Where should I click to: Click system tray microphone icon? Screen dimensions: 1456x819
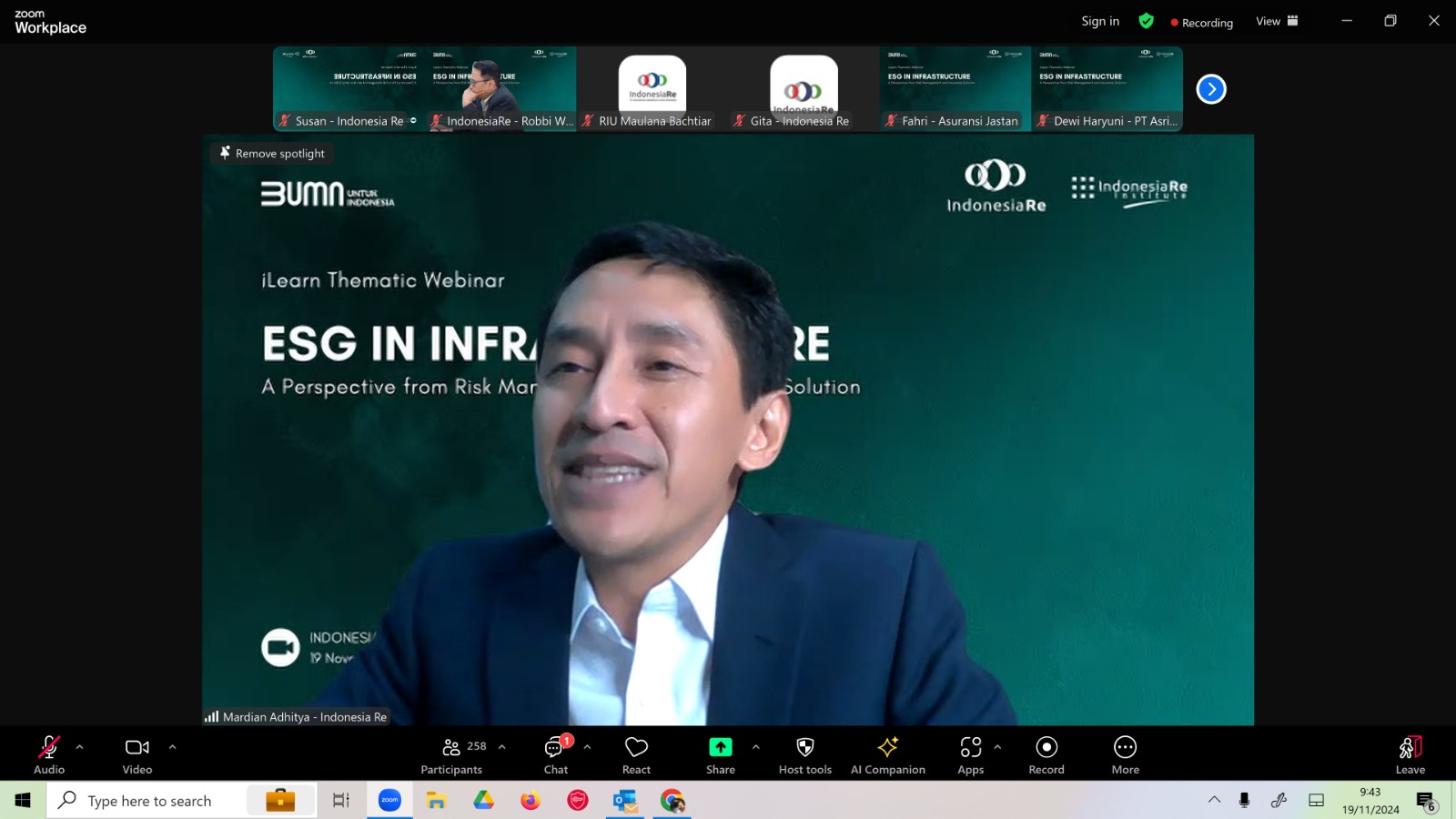pos(1244,800)
